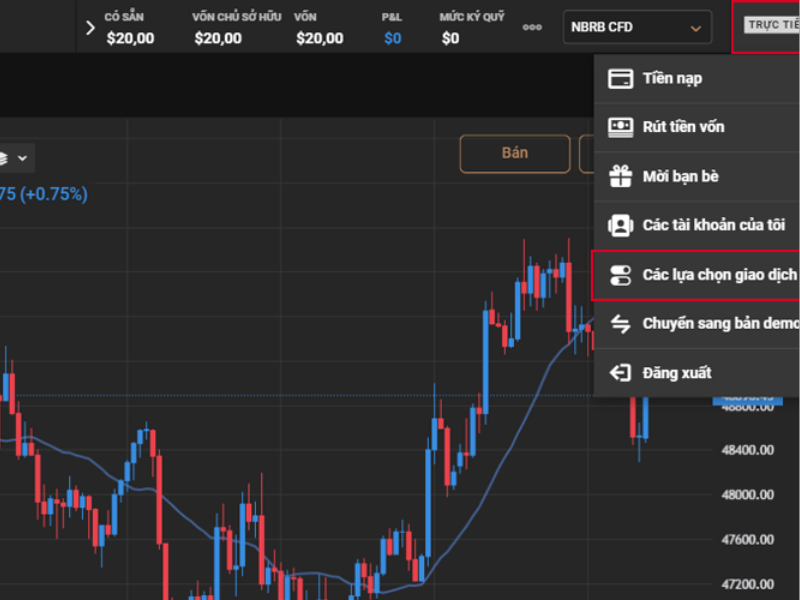Click the Đăng xuất logout arrow icon
The width and height of the screenshot is (800, 600).
(621, 373)
